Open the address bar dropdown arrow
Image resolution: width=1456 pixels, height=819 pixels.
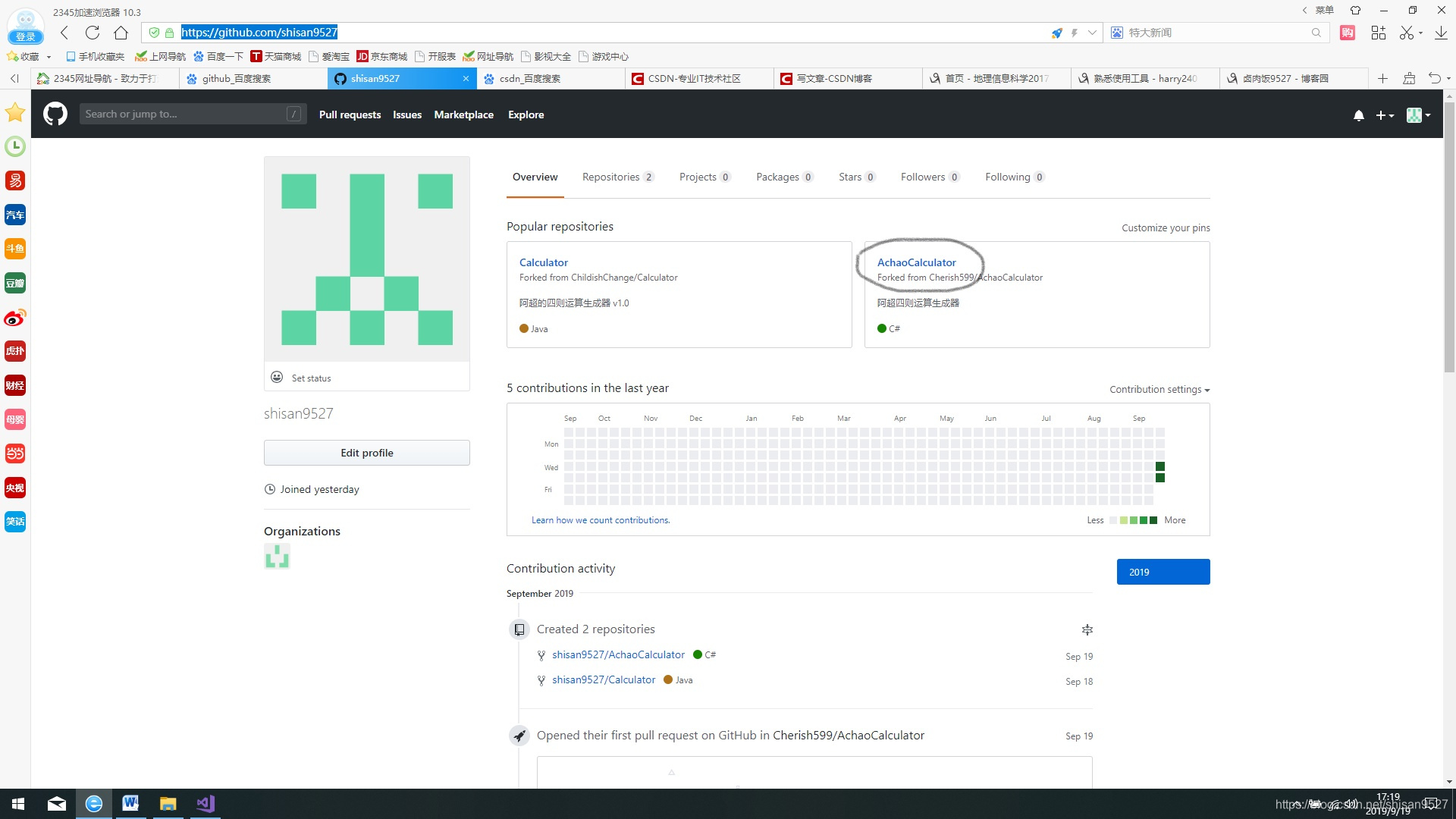(1092, 33)
